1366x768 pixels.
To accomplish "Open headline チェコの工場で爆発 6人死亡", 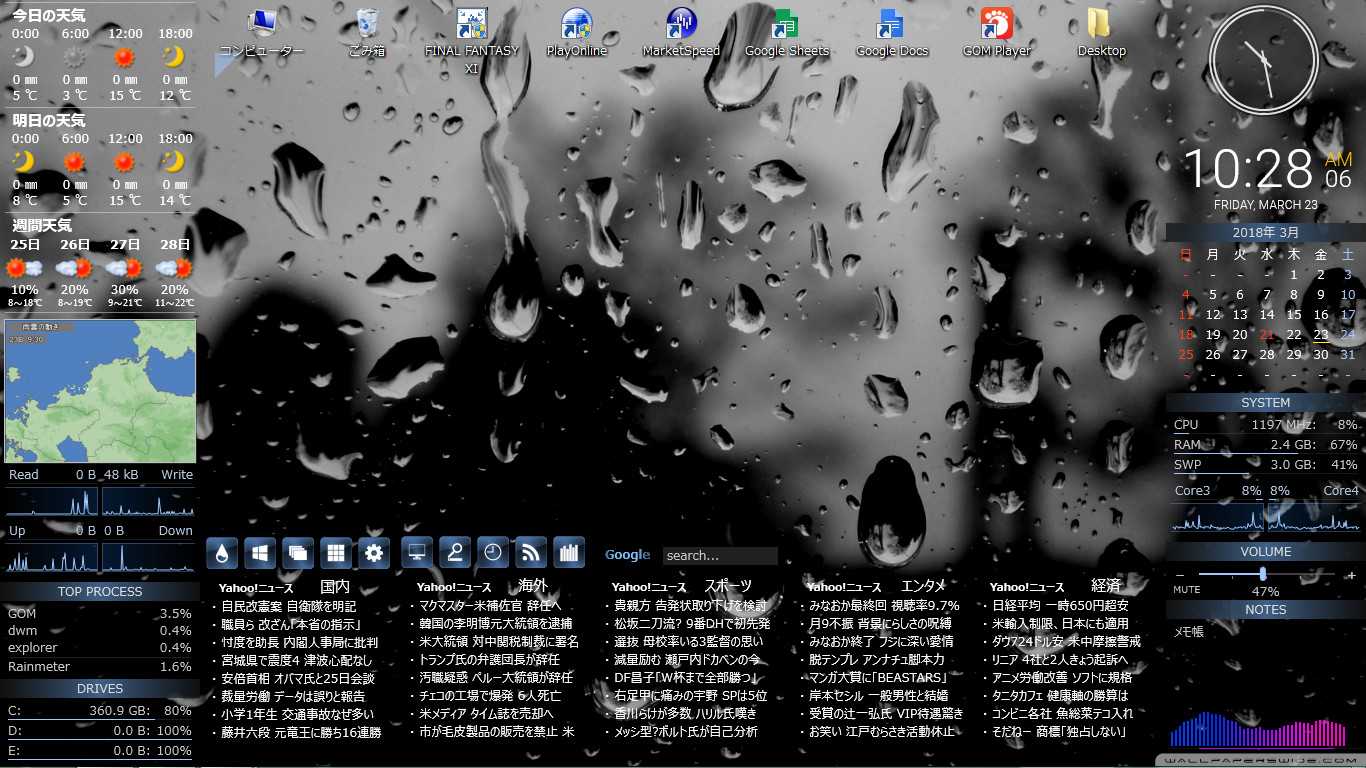I will (490, 695).
